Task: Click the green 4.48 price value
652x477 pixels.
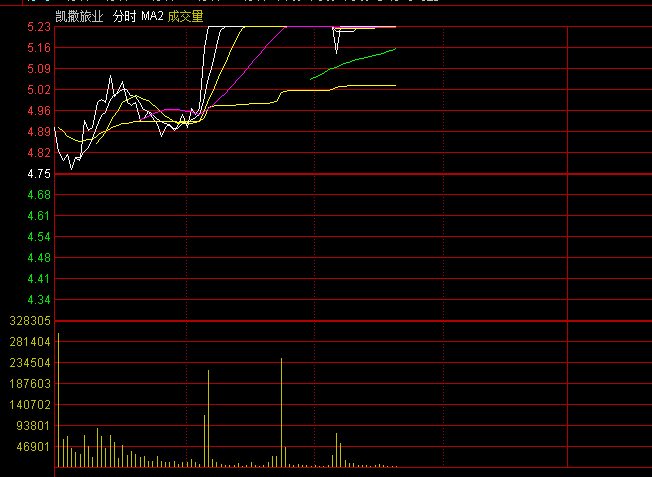Action: (39, 258)
